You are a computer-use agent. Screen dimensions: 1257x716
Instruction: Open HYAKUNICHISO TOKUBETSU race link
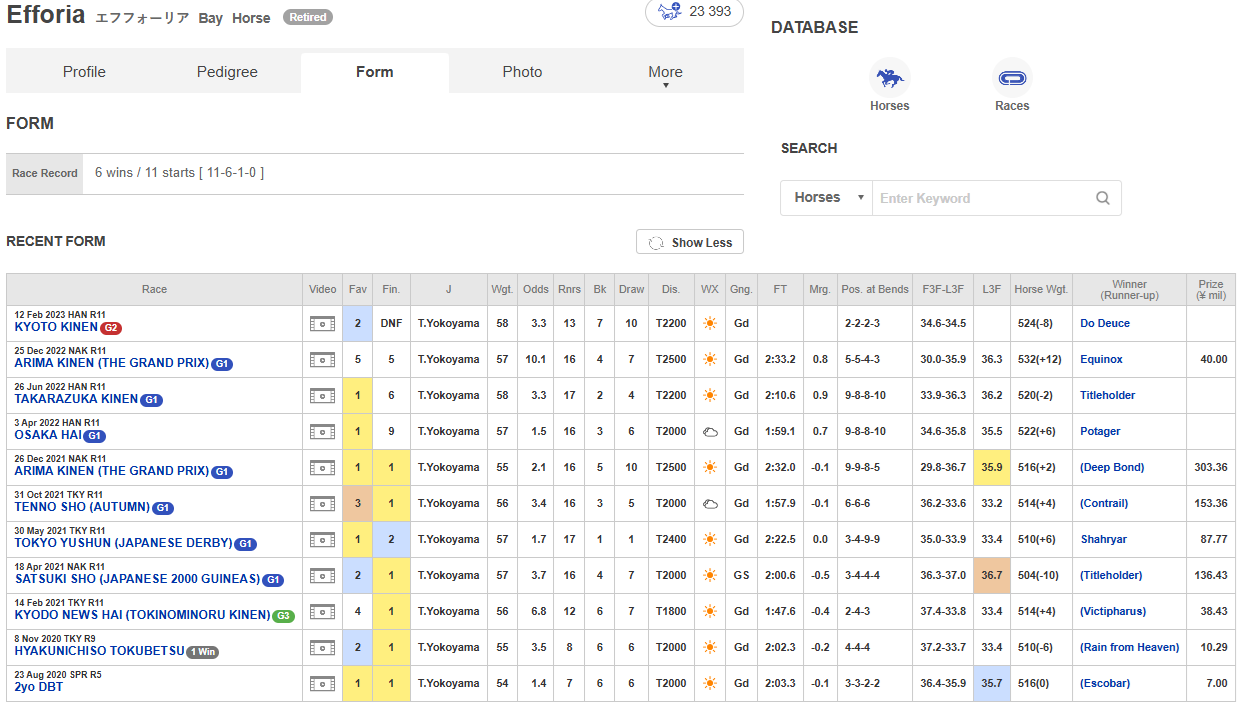click(x=99, y=652)
